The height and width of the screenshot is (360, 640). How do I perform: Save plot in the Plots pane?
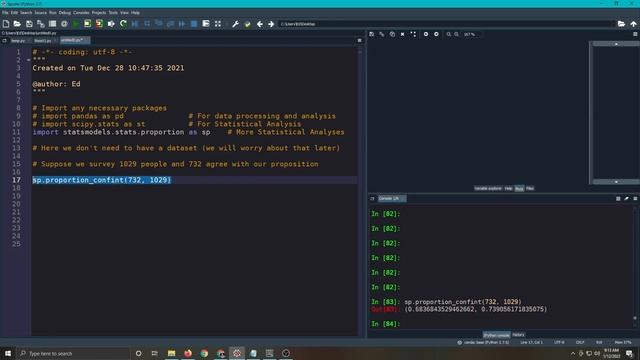[x=371, y=34]
